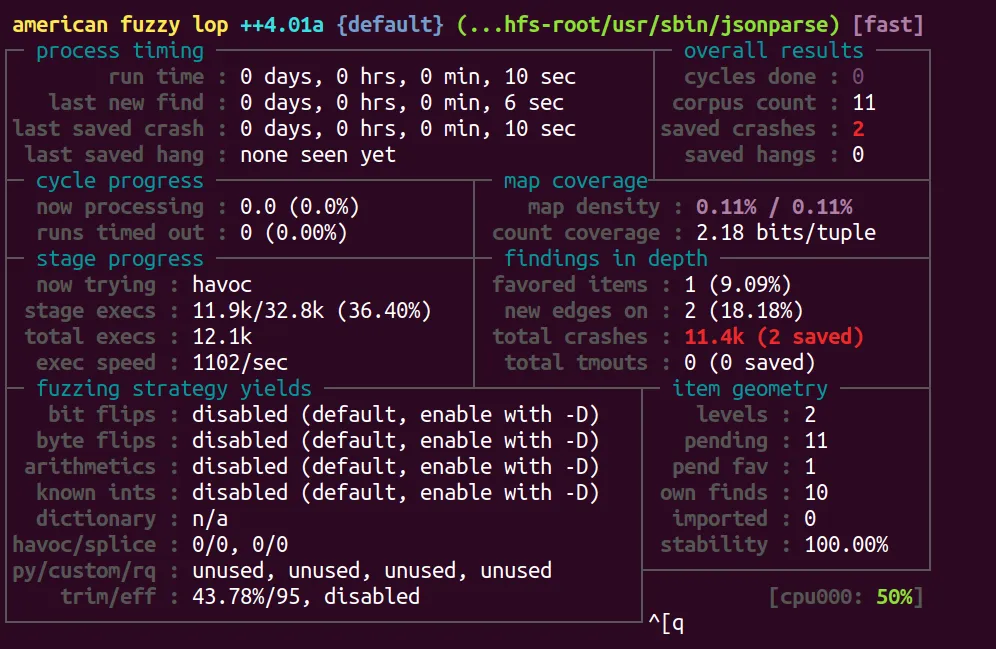The image size is (996, 649).
Task: Click the "fuzzing strategy yields" section header
Action: point(174,389)
